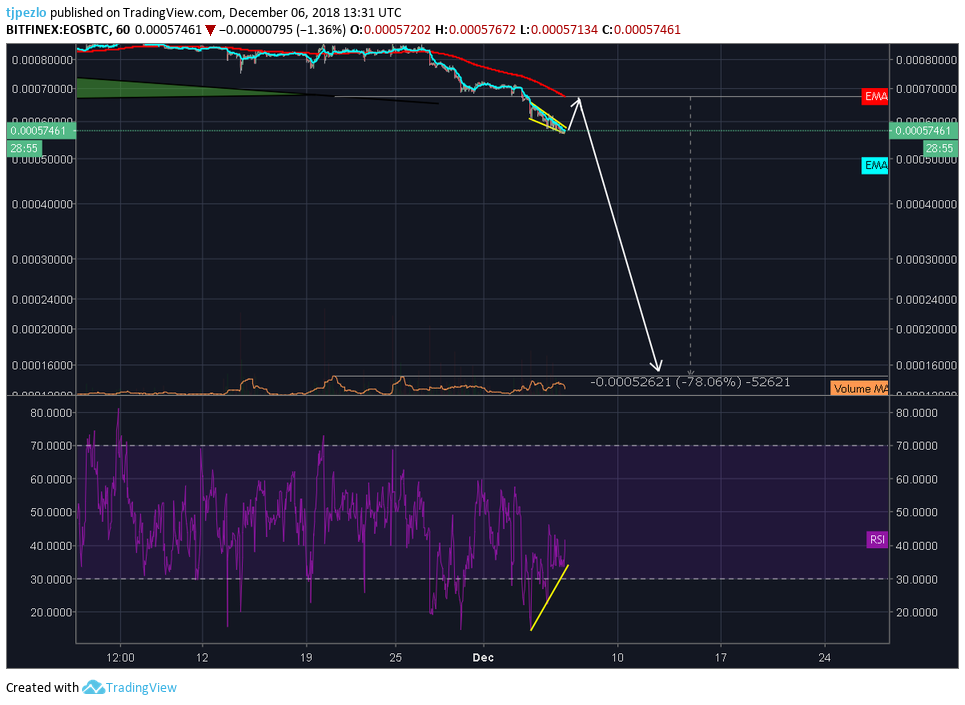Click 0.00016000 on the left price axis
This screenshot has height=705, width=965.
click(42, 365)
